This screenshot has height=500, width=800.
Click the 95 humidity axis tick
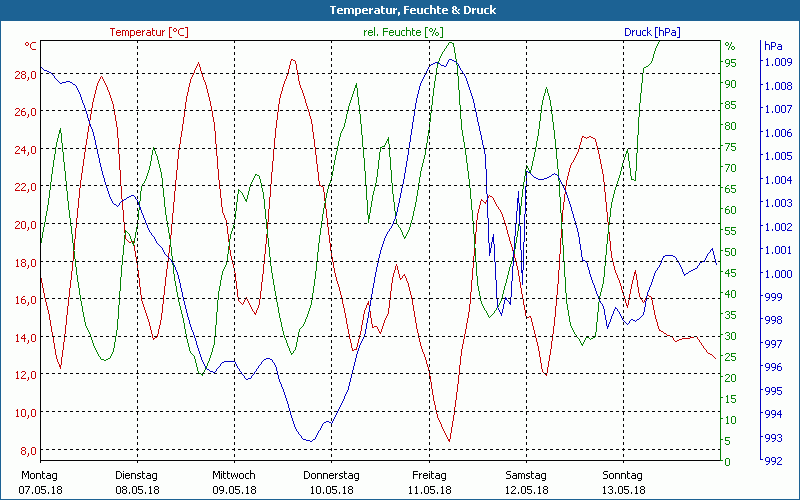pos(730,63)
